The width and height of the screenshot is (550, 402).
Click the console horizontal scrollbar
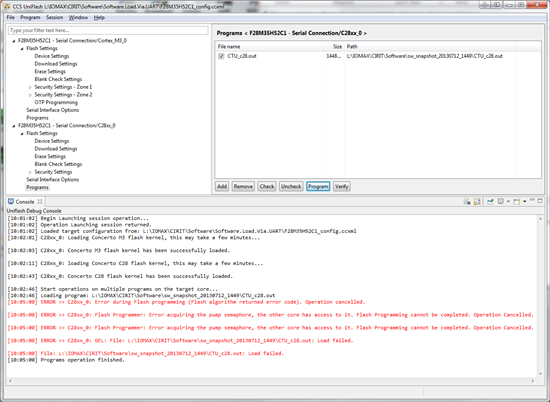pyautogui.click(x=271, y=381)
